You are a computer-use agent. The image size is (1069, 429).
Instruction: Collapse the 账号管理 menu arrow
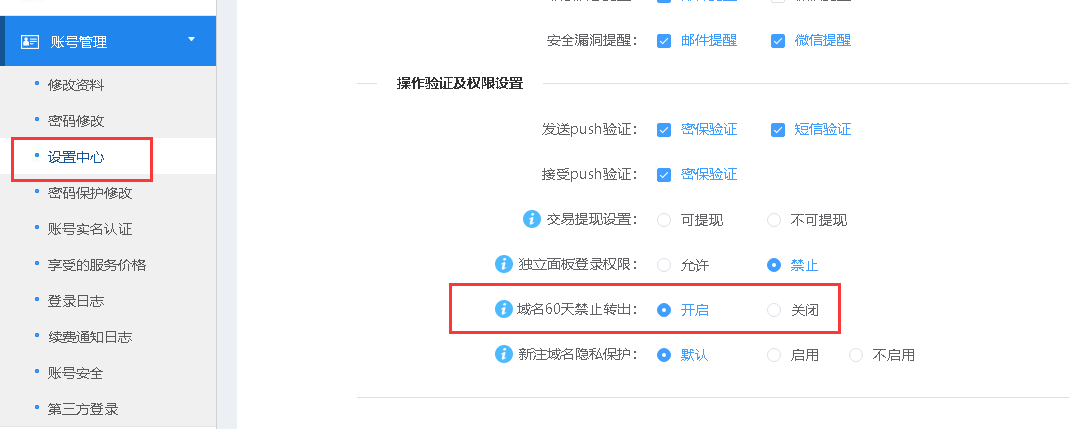click(x=191, y=40)
